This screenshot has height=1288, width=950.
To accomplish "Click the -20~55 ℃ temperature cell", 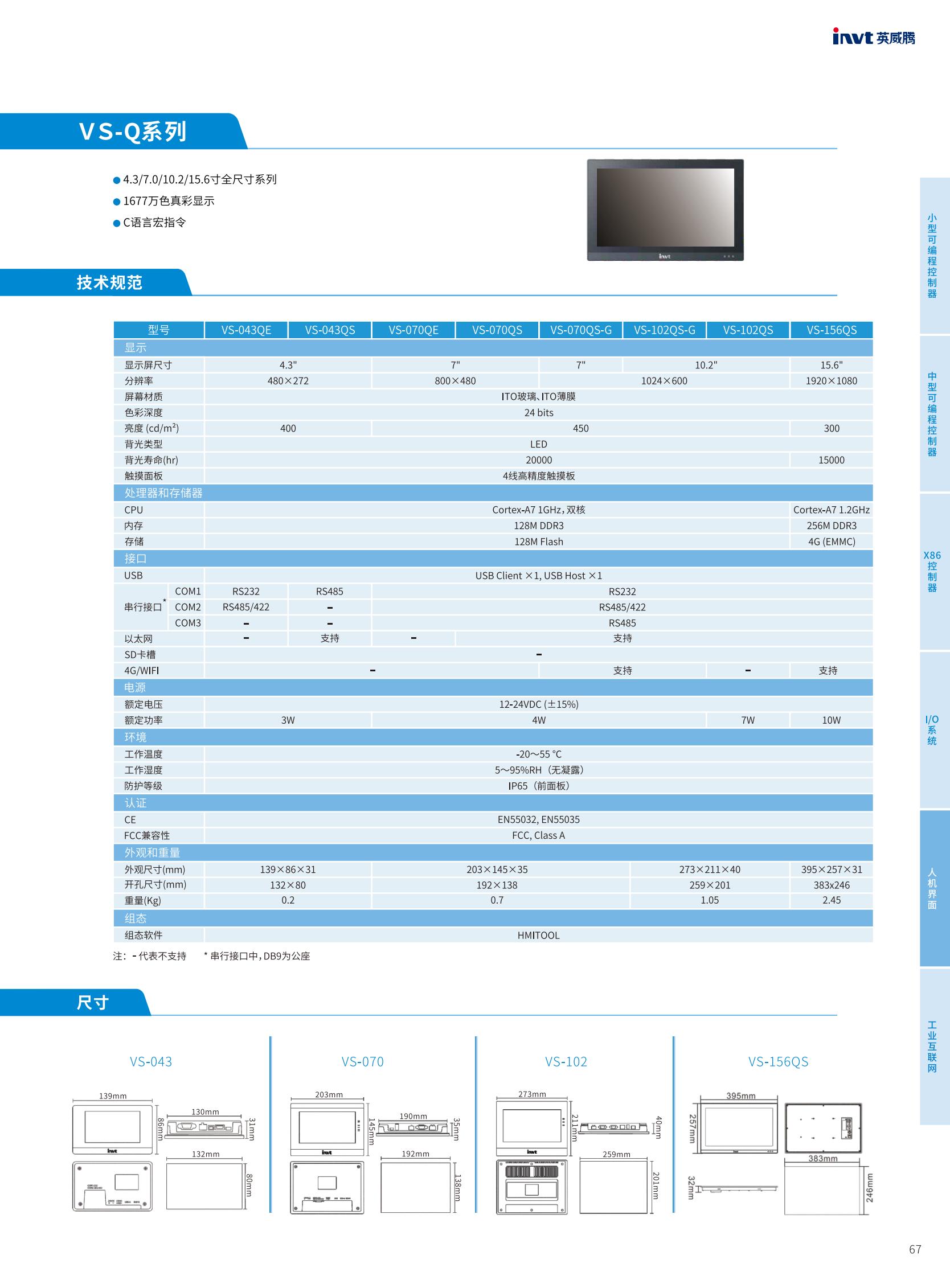I will 539,754.
